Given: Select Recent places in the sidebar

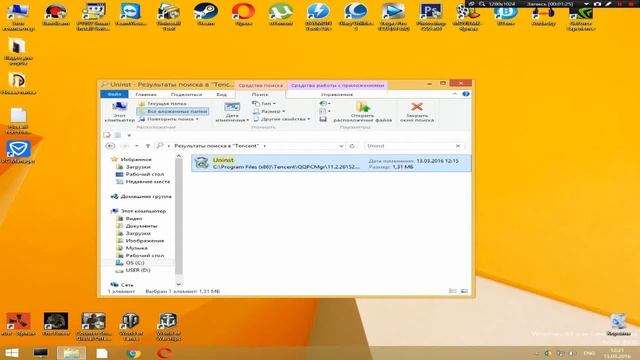Looking at the screenshot, I should click(x=147, y=182).
